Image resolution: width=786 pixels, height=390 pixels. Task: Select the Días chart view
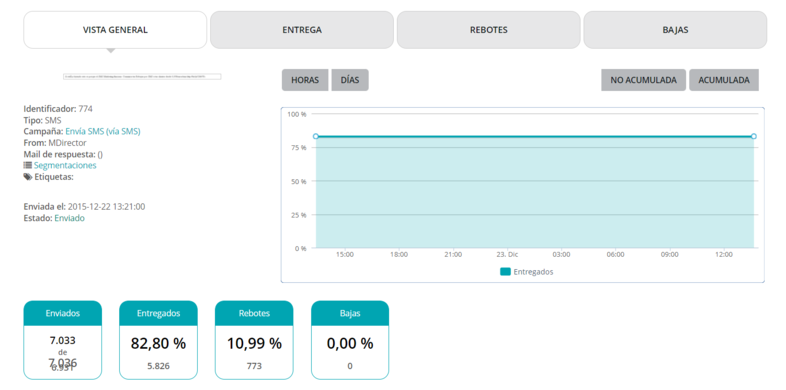(350, 80)
